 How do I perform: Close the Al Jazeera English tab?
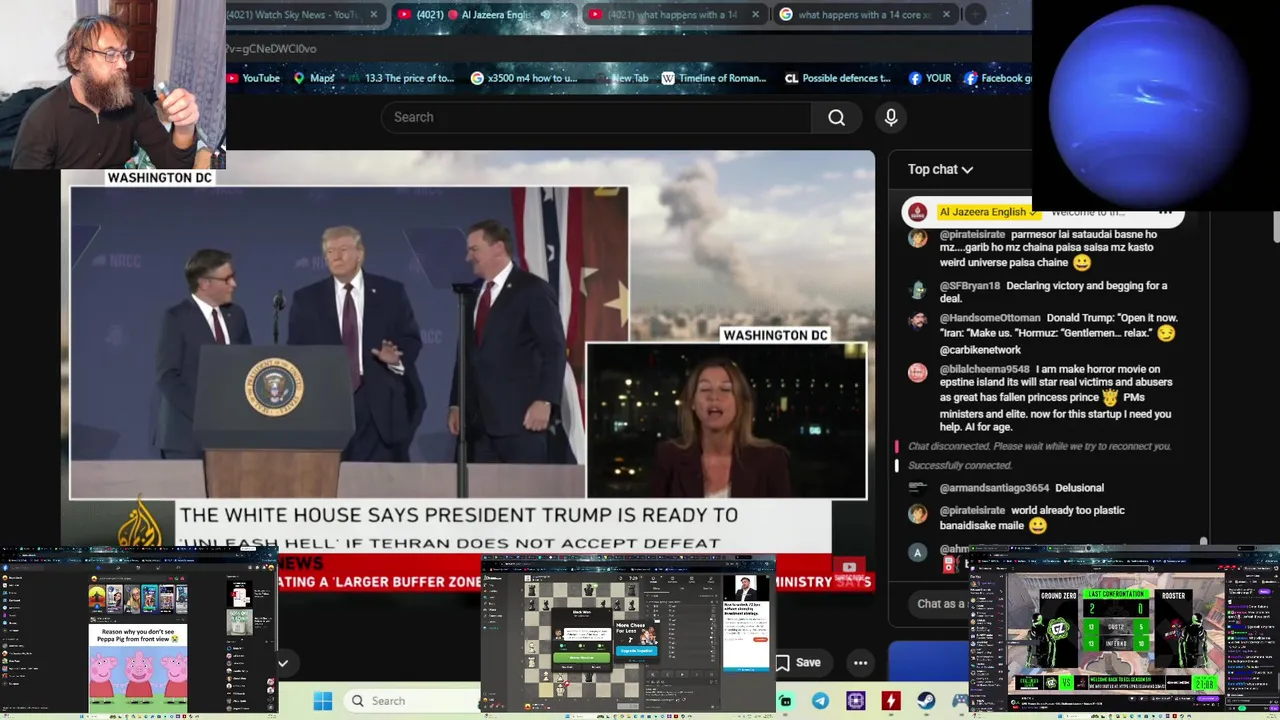(x=565, y=14)
